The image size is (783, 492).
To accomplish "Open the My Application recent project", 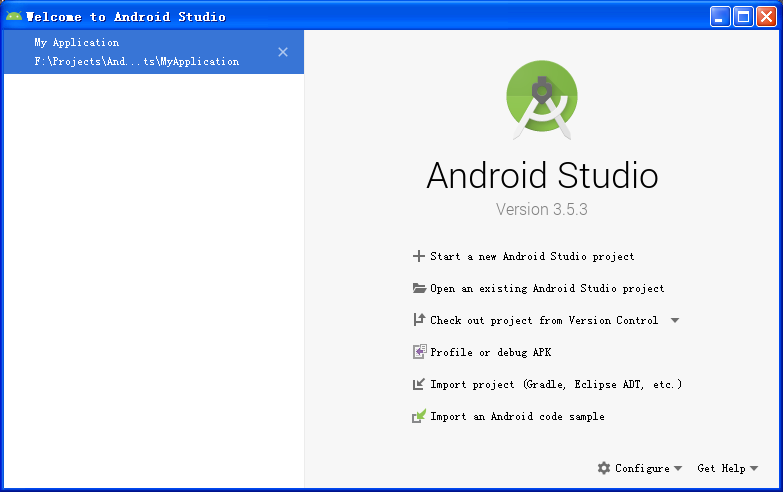I will pos(154,52).
